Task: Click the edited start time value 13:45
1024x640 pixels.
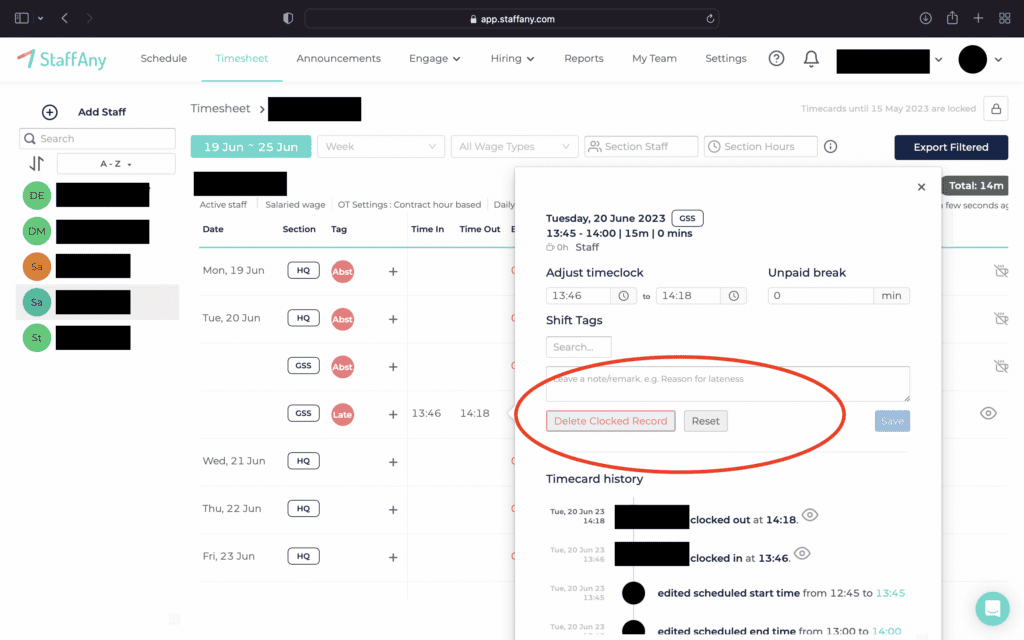Action: [x=890, y=593]
